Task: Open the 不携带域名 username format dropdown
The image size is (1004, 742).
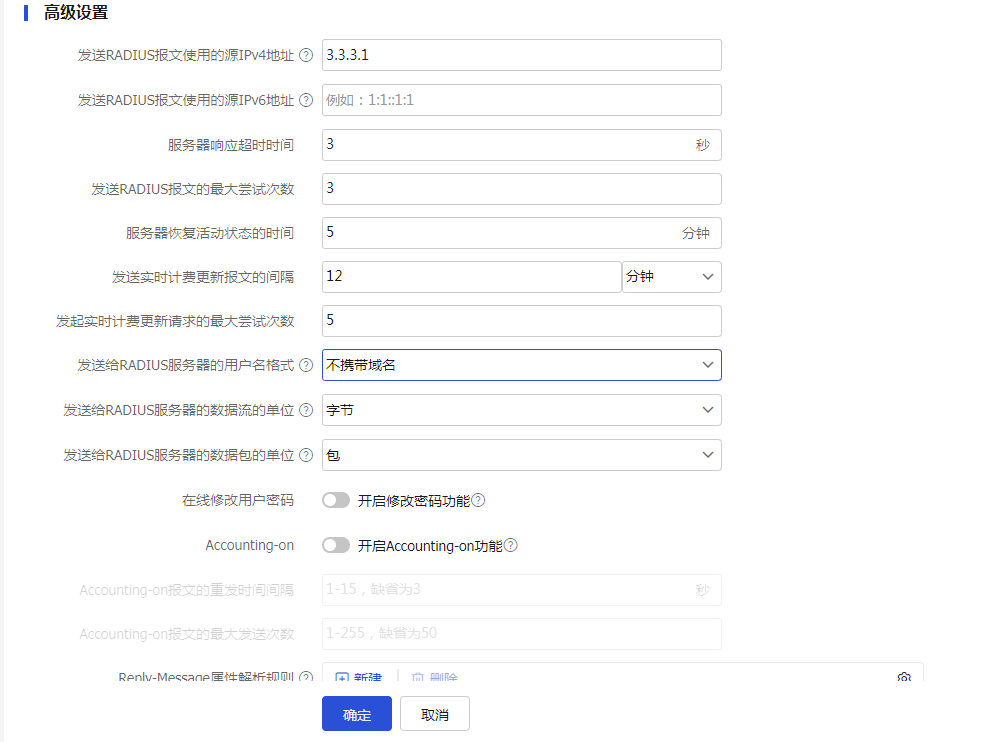Action: (521, 365)
